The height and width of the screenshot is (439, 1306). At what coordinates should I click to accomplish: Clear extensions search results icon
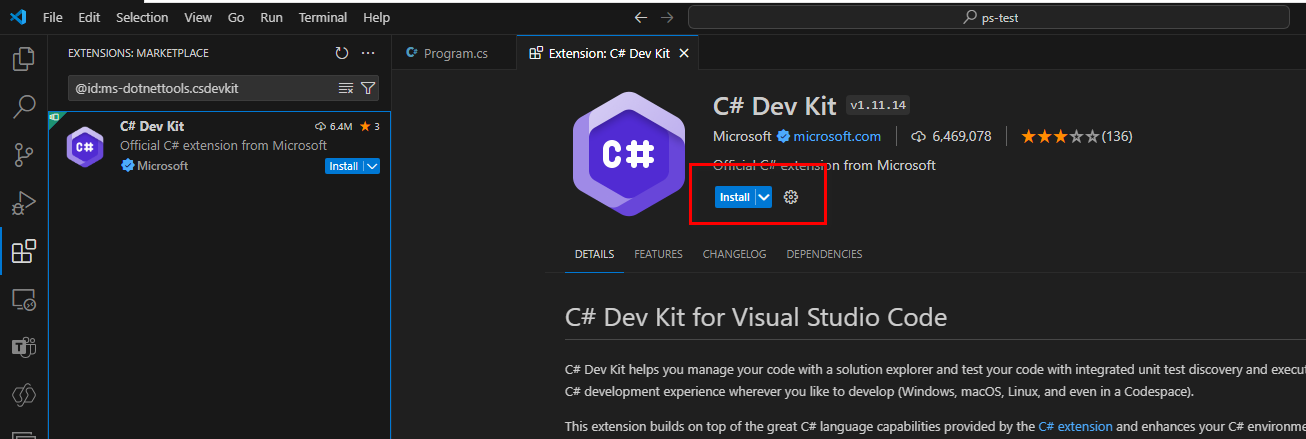point(346,88)
